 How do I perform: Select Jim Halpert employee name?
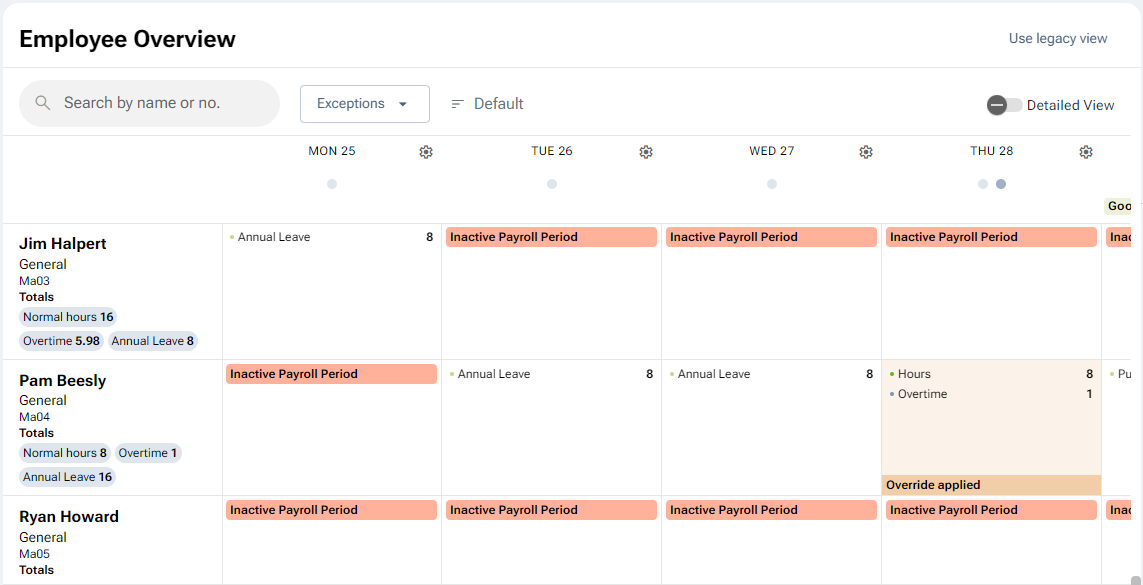(63, 244)
